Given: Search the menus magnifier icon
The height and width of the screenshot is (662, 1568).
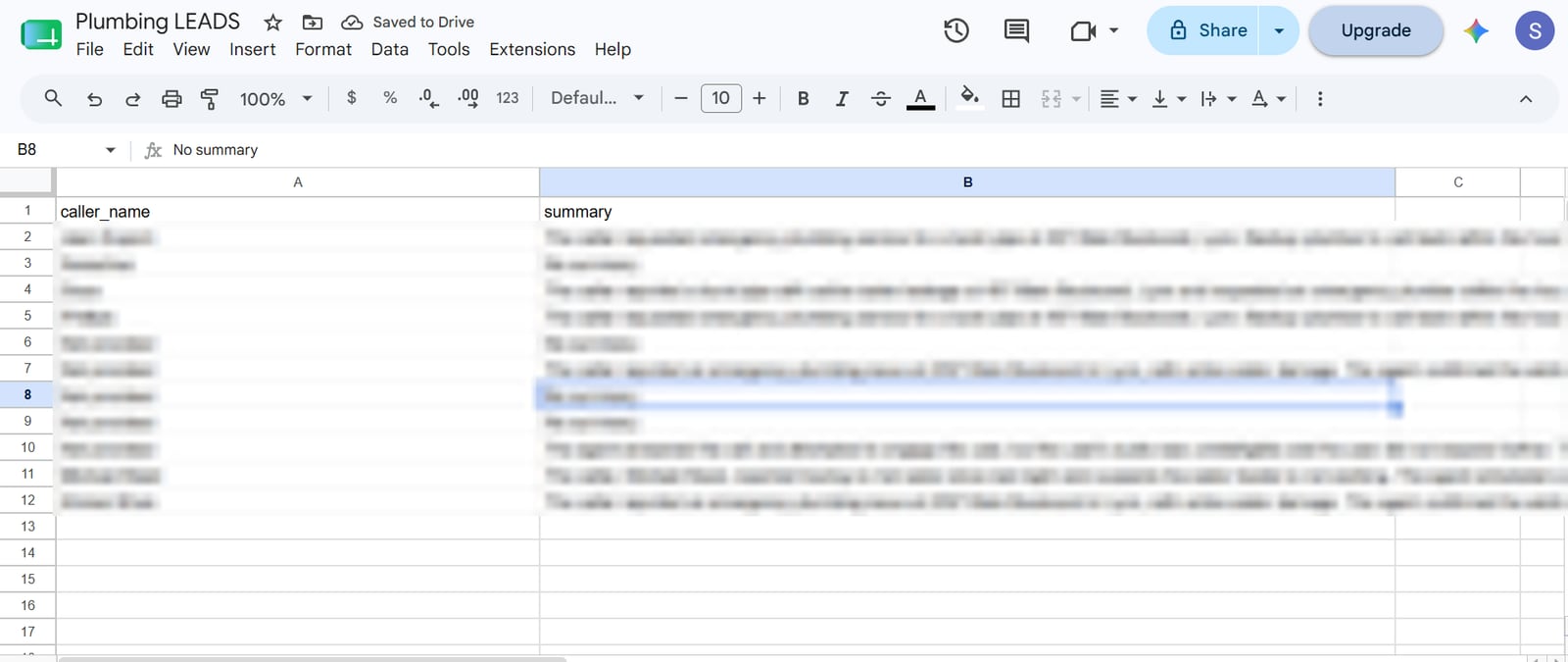Looking at the screenshot, I should 54,98.
